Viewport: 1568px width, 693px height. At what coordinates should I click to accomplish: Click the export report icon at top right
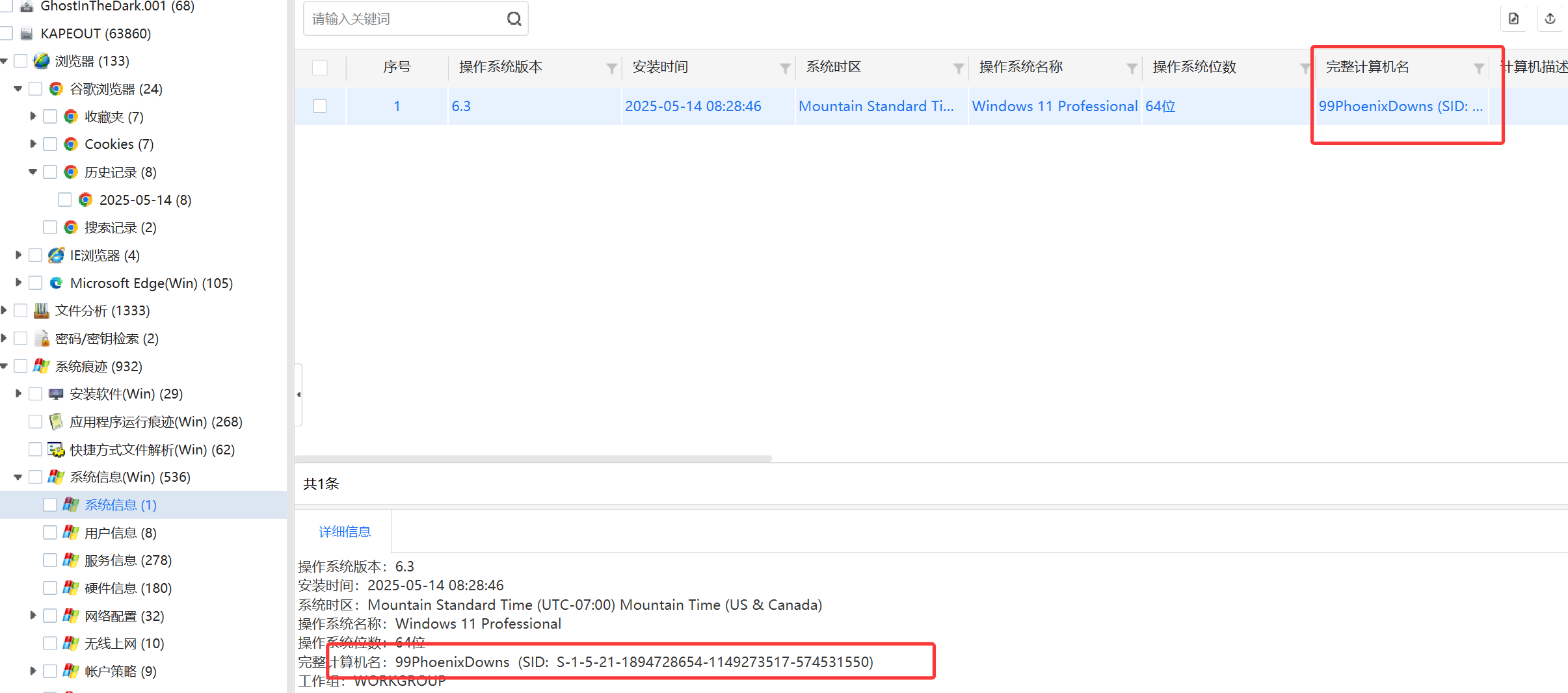coord(1514,19)
